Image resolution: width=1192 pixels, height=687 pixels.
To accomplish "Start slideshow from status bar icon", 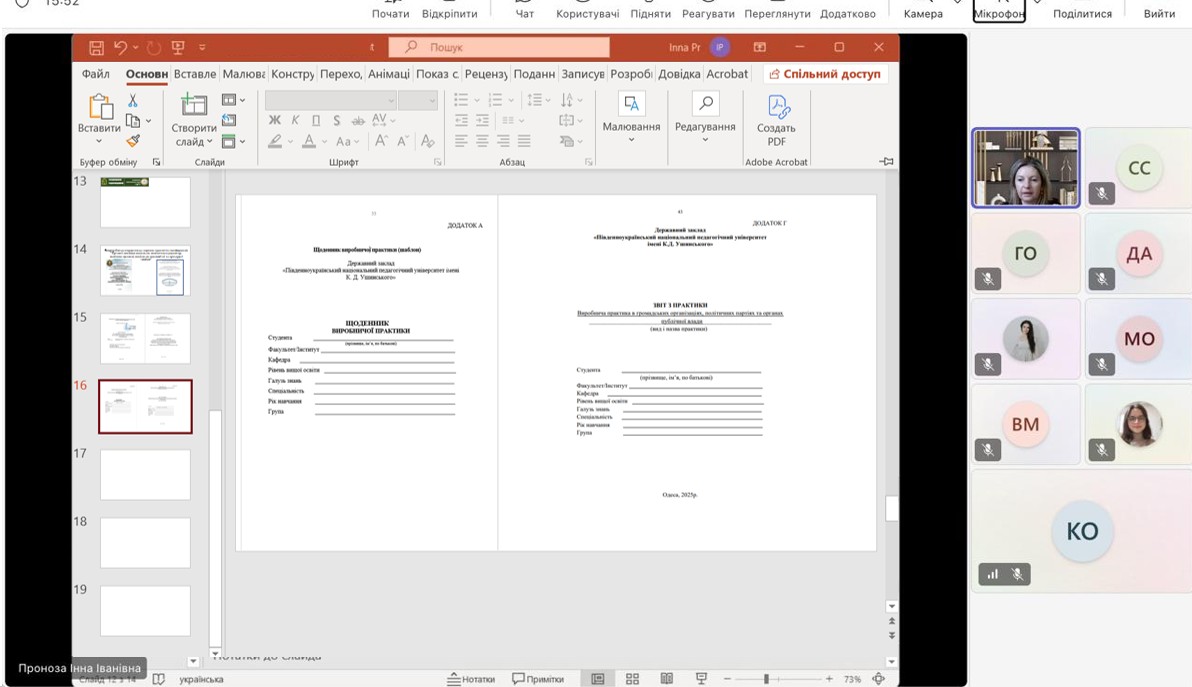I will pos(701,679).
